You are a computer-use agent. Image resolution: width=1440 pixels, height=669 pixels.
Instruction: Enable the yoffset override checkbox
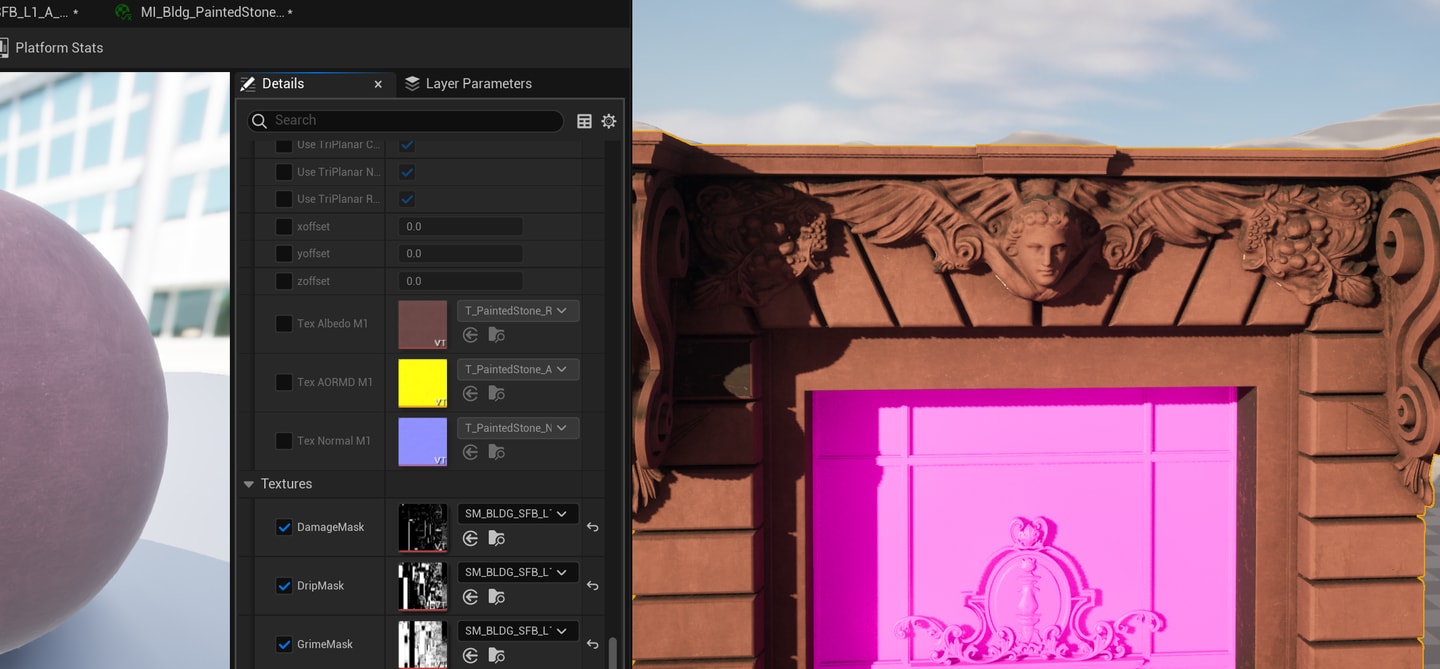tap(284, 254)
